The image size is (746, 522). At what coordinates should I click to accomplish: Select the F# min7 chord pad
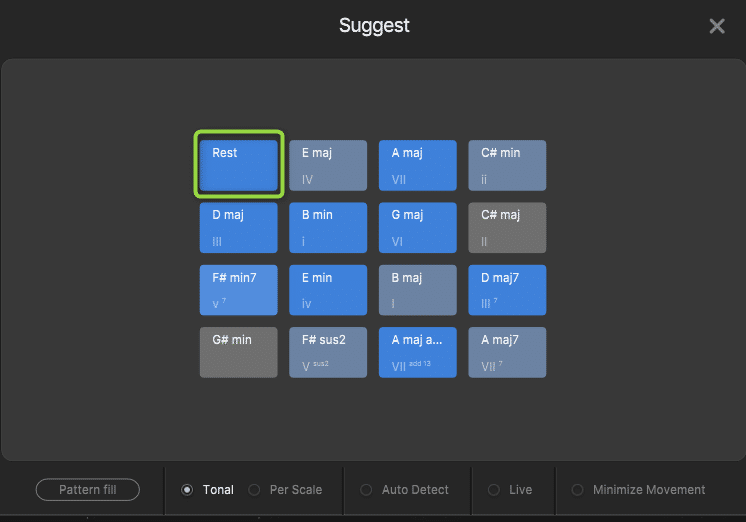click(x=239, y=290)
